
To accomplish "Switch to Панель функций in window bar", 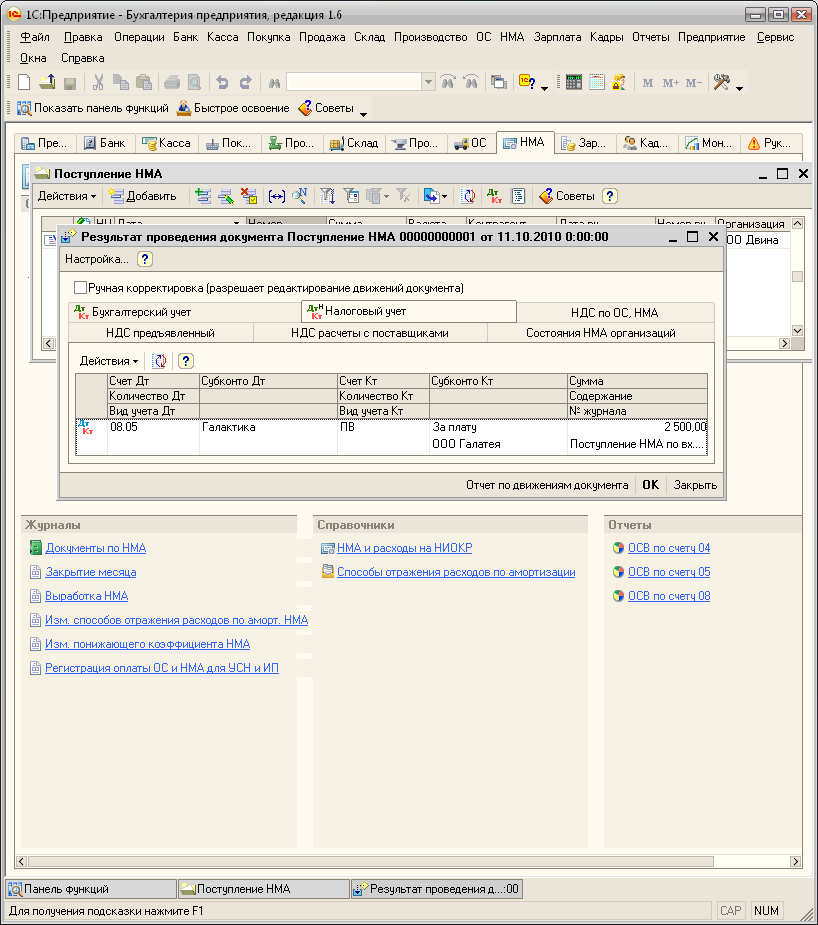I will pos(91,889).
